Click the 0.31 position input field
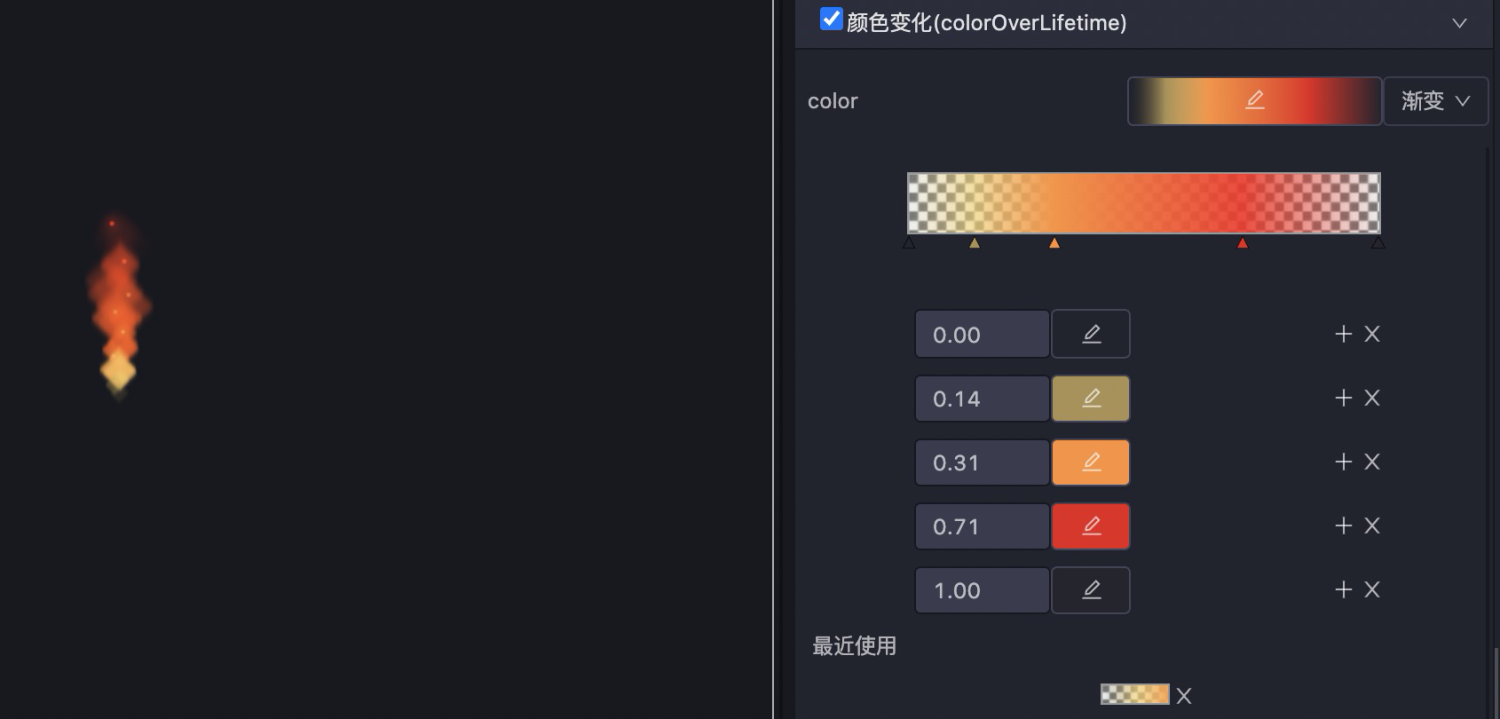 [x=981, y=462]
